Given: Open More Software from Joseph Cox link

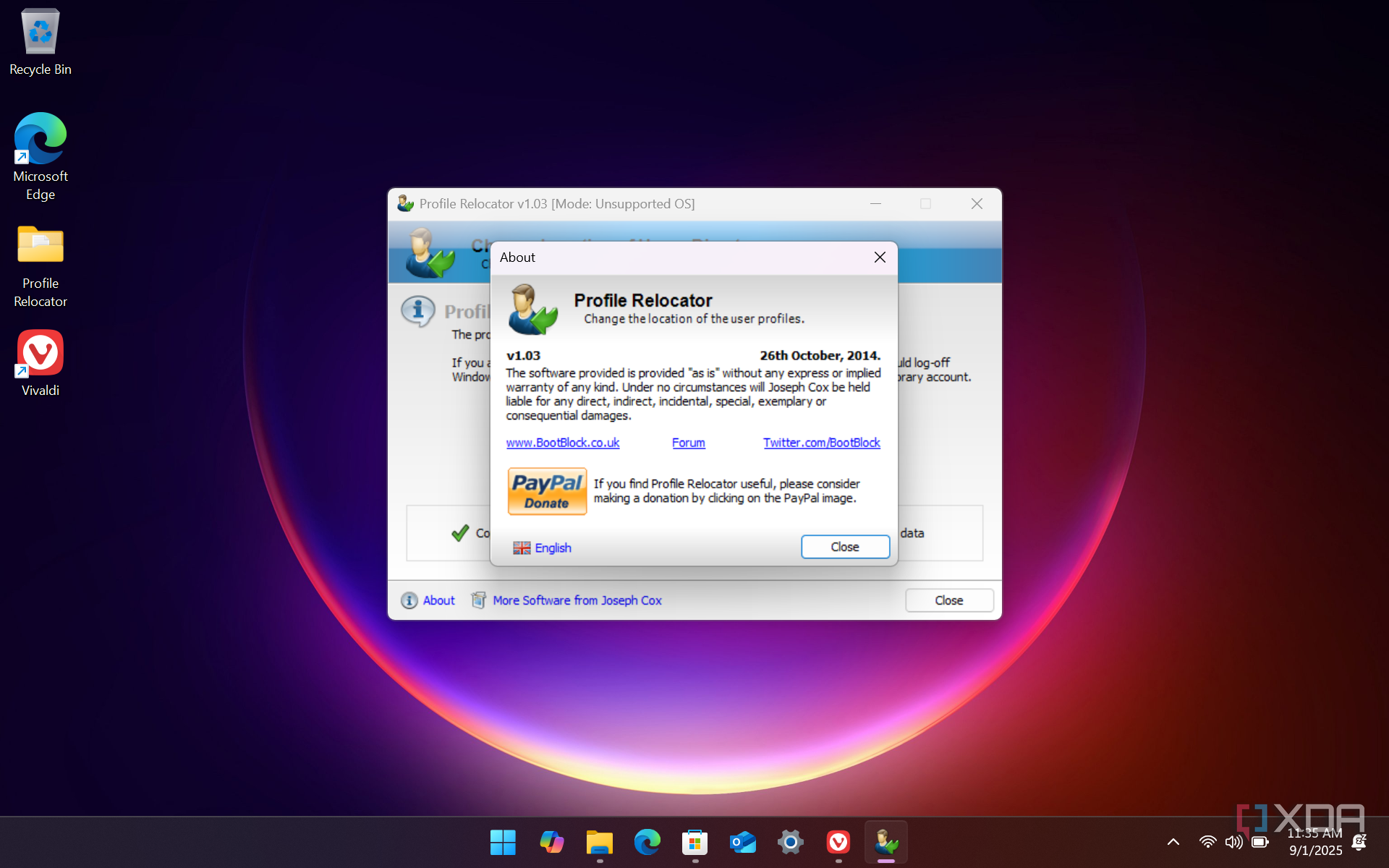Looking at the screenshot, I should (x=577, y=600).
